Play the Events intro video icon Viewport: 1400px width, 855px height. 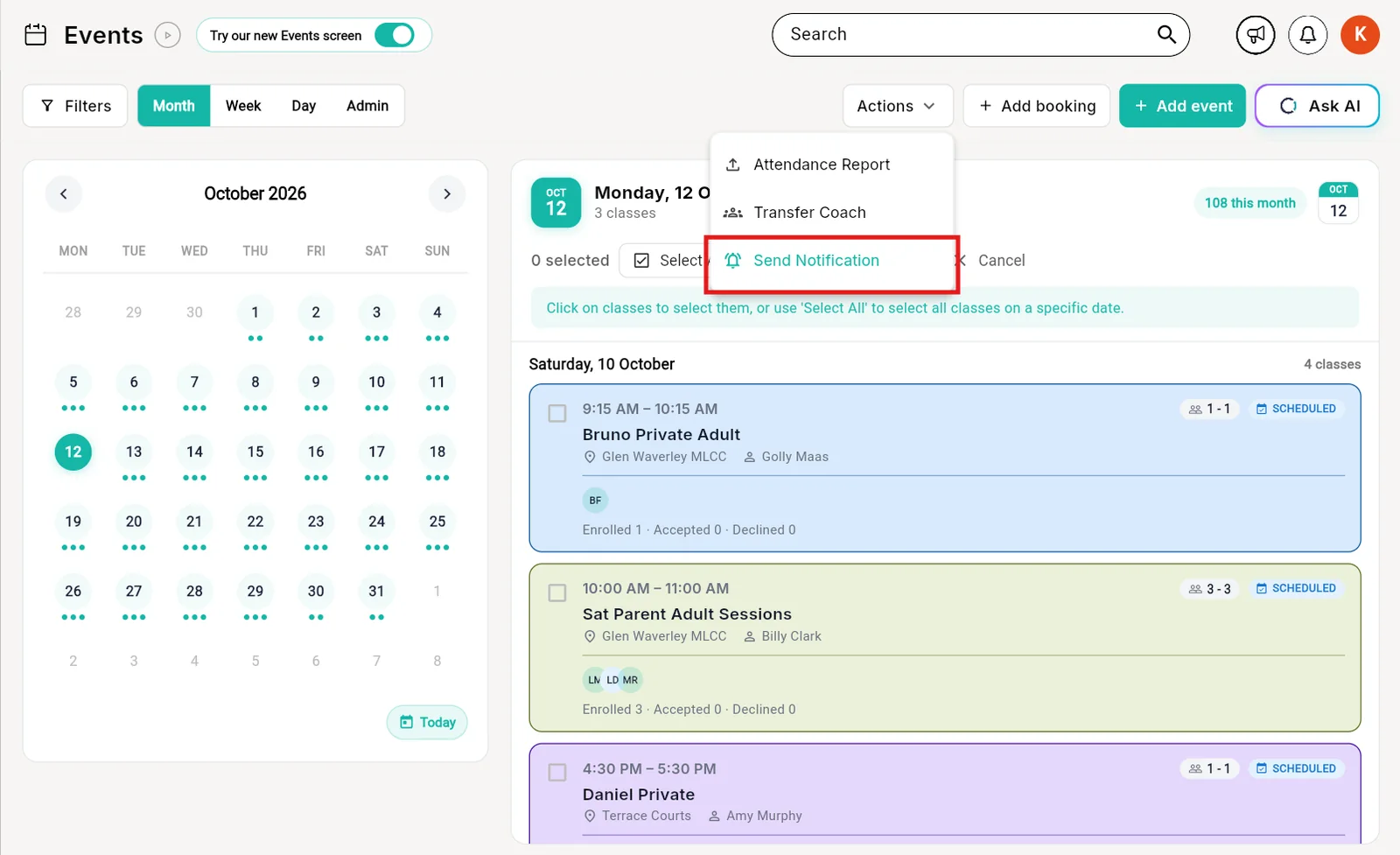coord(167,35)
